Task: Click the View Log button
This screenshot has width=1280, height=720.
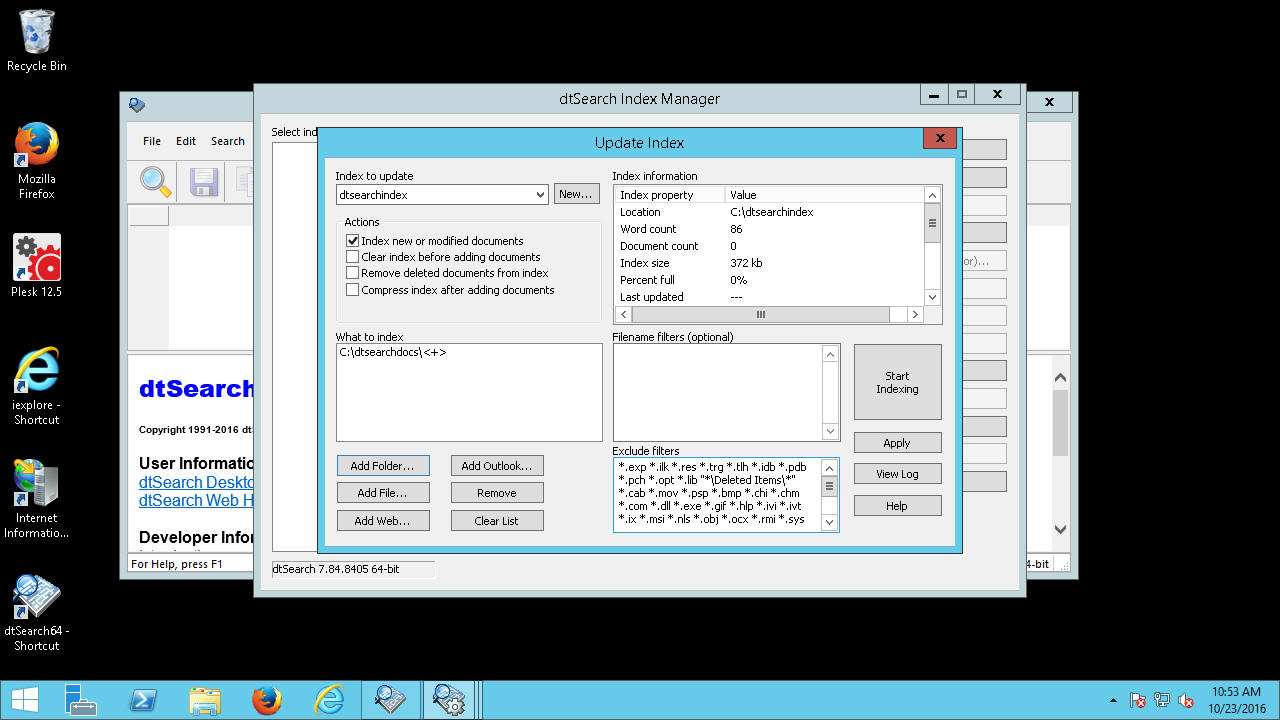Action: [x=898, y=474]
